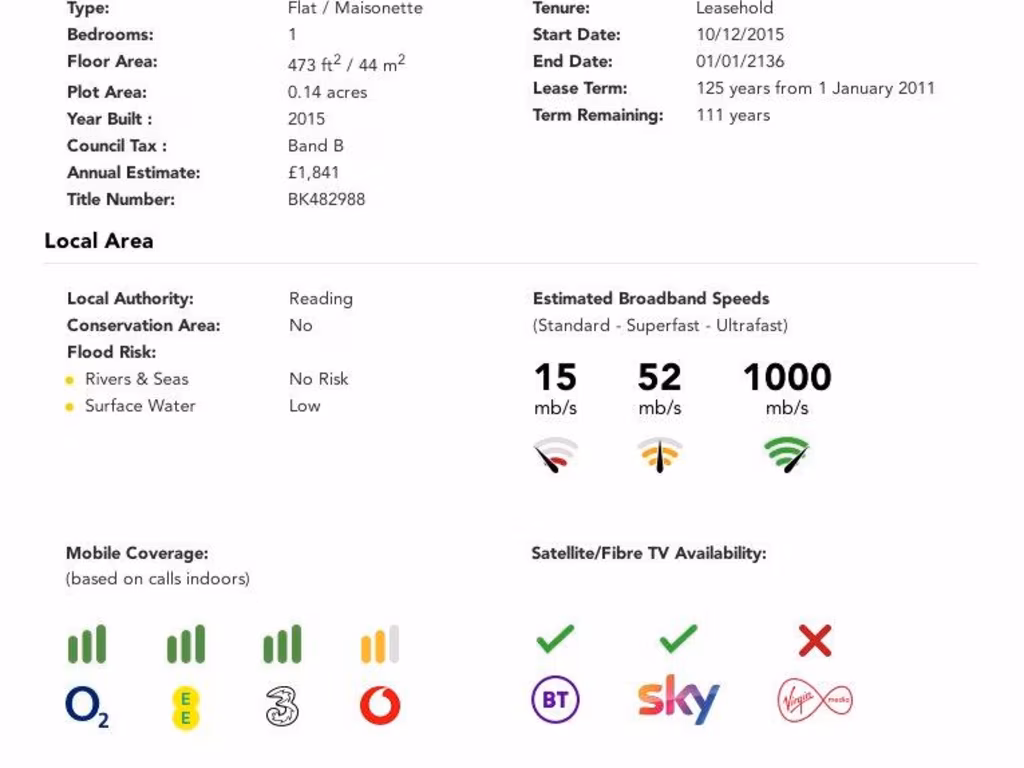Screen dimensions: 1024x768
Task: Click the Three network logo
Action: (282, 706)
